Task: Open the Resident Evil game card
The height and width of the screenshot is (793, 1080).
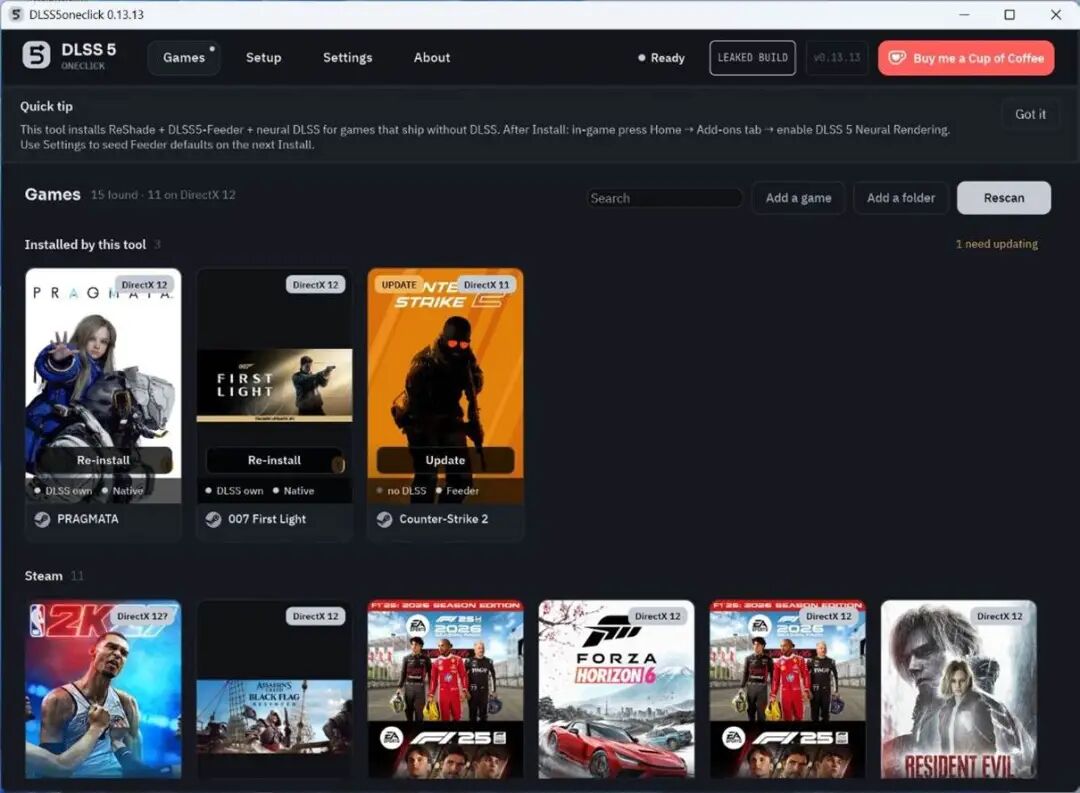Action: point(959,689)
